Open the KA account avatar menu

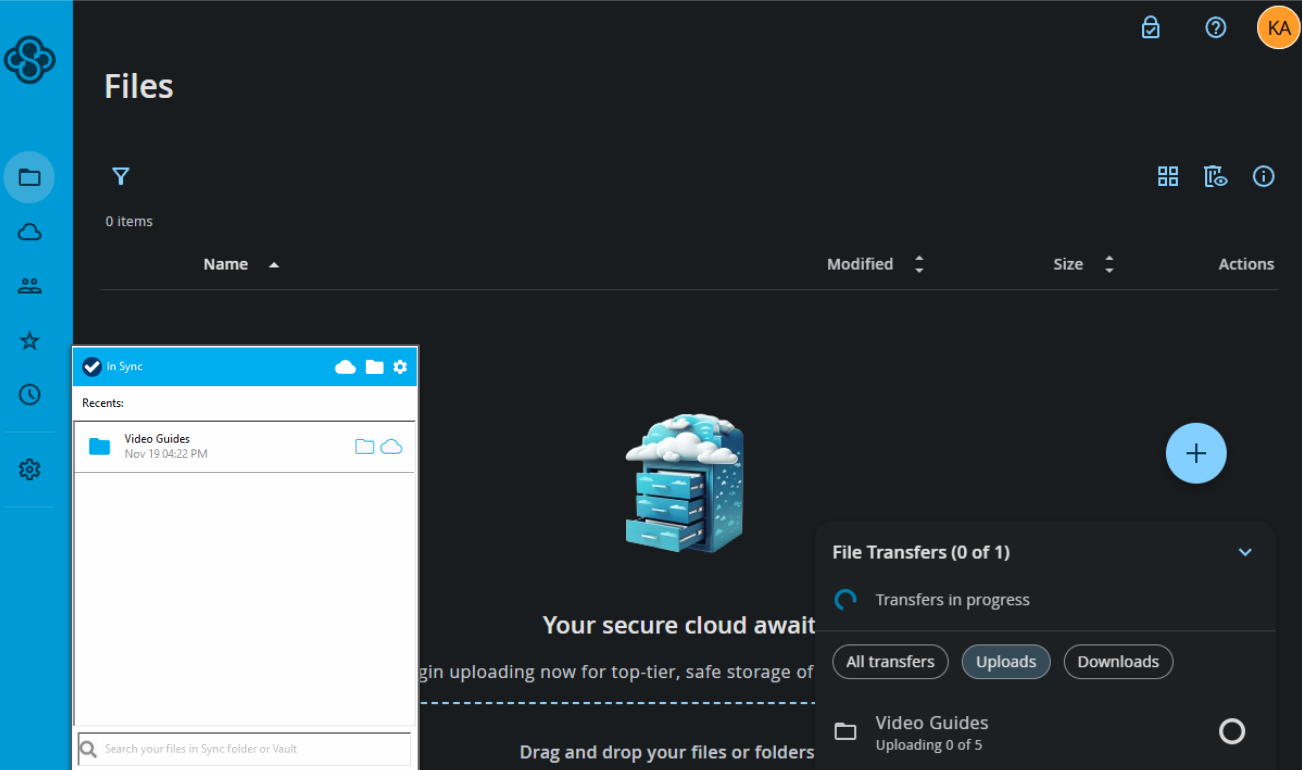pyautogui.click(x=1278, y=27)
